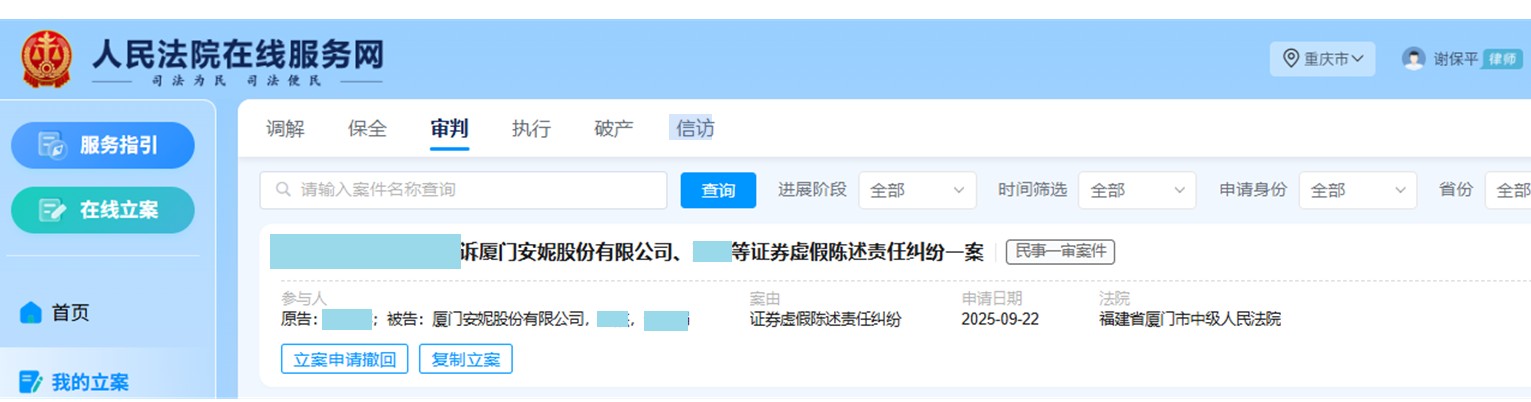
Task: Switch to the 调解 tab
Action: (285, 129)
